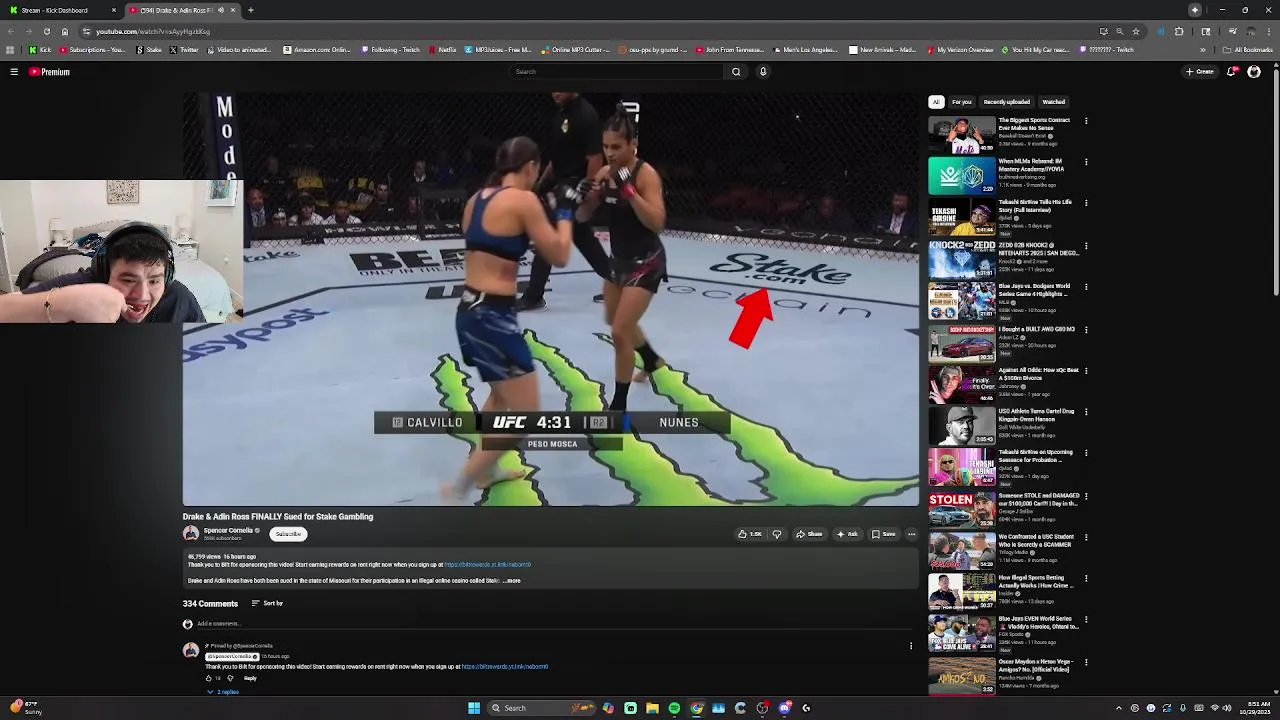
Task: Open All Bookmarks folder
Action: tap(1248, 50)
